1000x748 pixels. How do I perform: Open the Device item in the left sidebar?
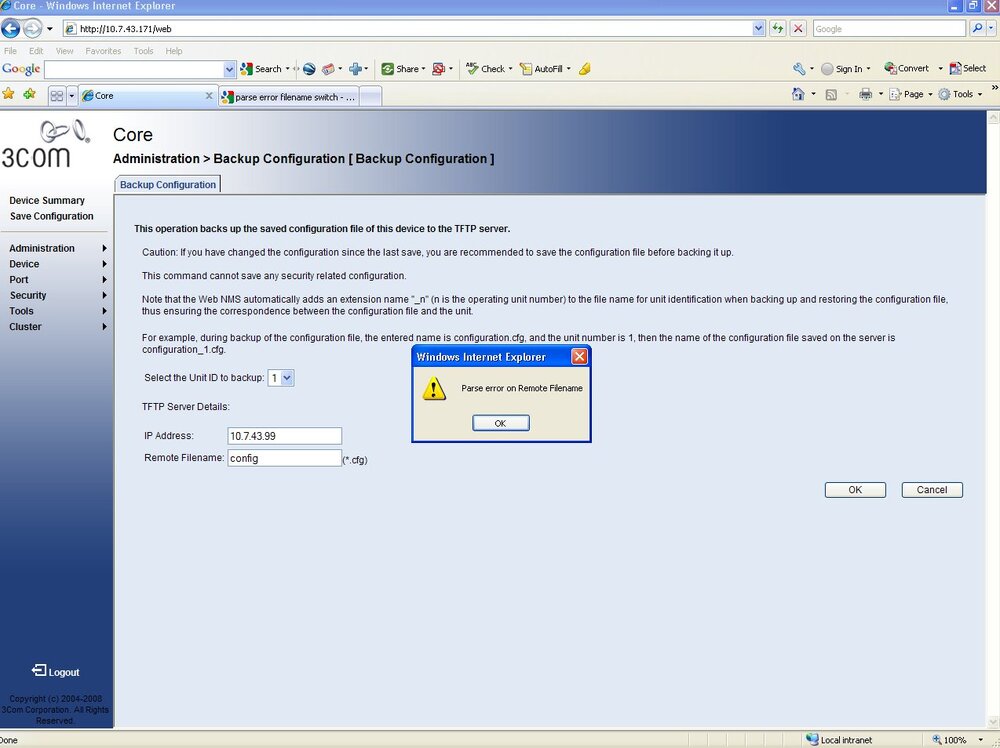pos(24,264)
